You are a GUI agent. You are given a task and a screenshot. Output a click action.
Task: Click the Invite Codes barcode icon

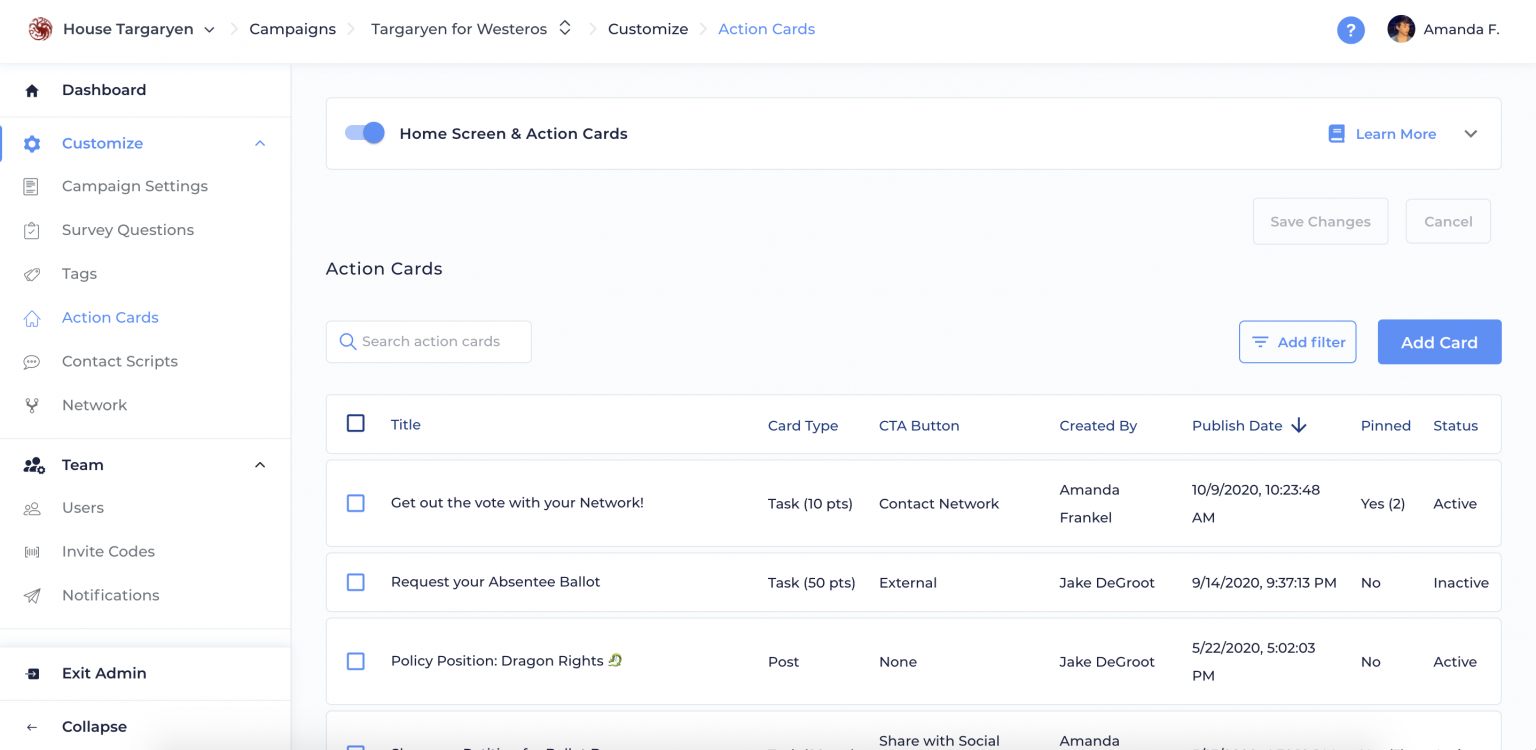click(32, 552)
